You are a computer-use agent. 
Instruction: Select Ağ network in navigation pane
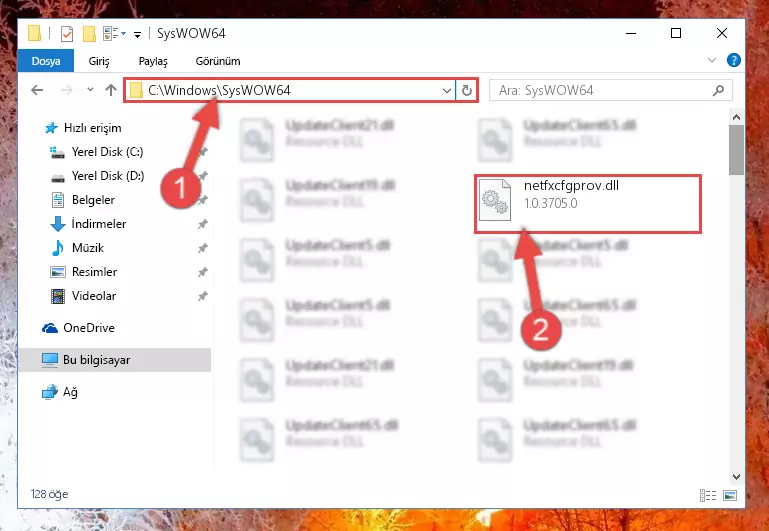click(70, 392)
